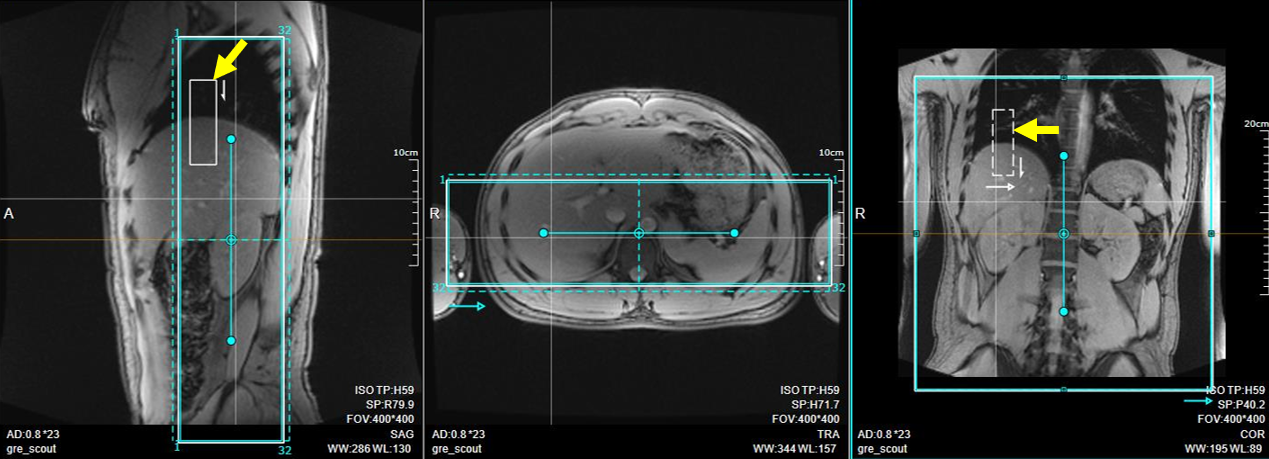Click center target handle in coronal view

[x=1064, y=234]
